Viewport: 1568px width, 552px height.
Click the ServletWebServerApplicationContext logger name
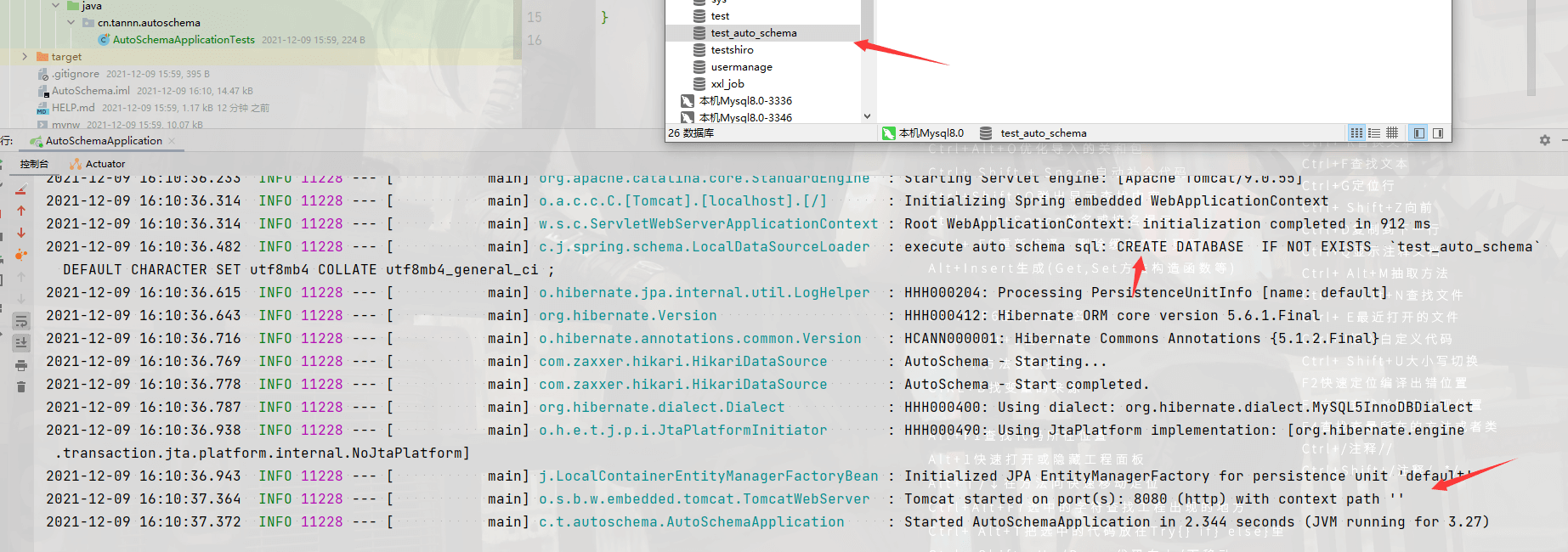pos(708,224)
